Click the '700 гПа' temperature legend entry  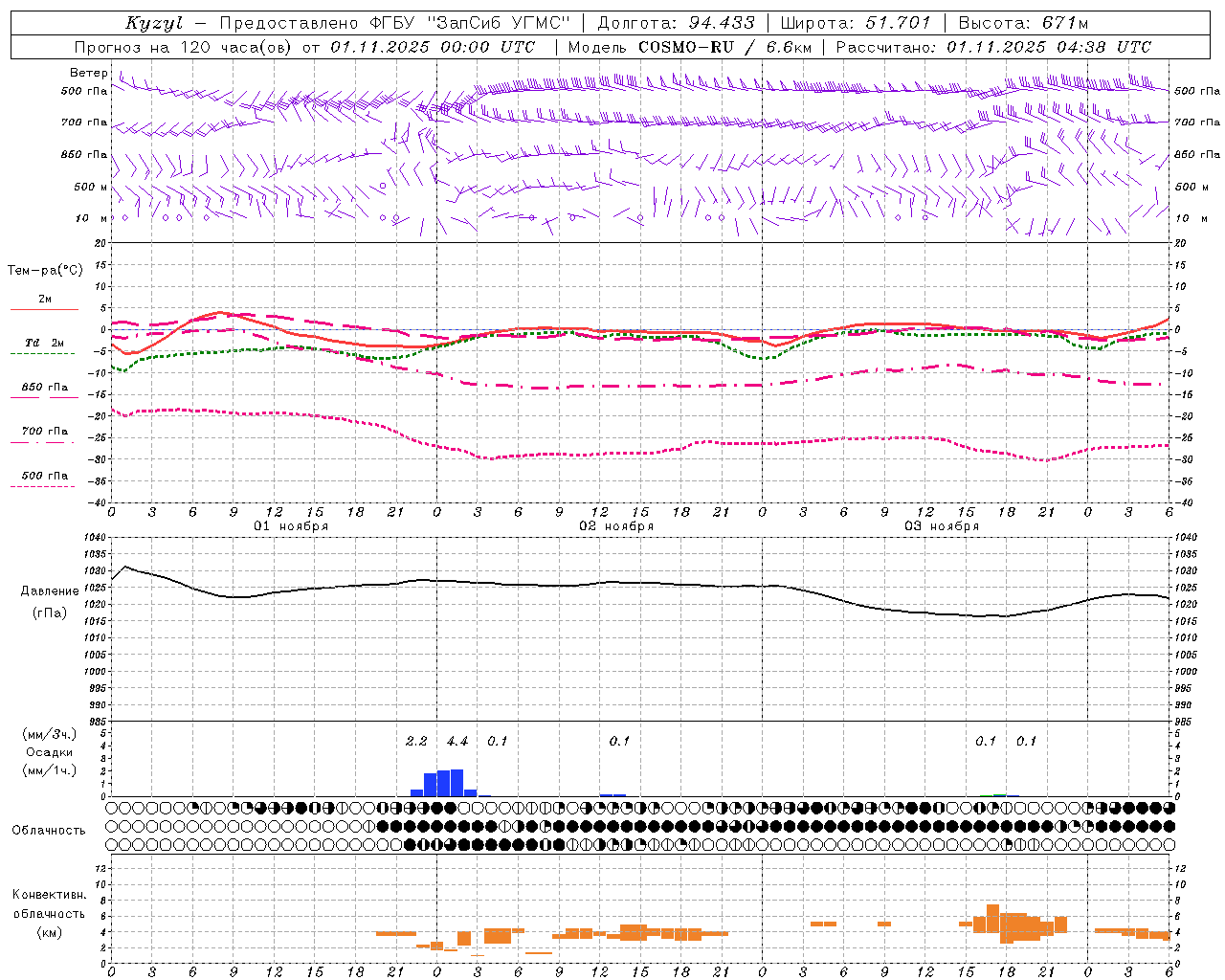pyautogui.click(x=45, y=432)
